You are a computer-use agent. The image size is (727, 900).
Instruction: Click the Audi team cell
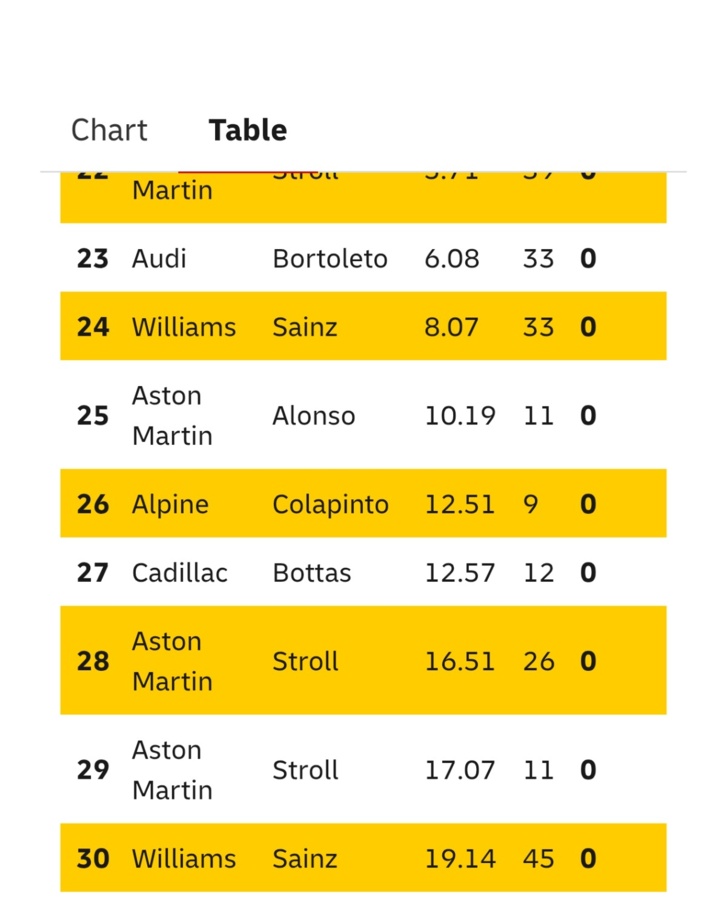coord(159,259)
